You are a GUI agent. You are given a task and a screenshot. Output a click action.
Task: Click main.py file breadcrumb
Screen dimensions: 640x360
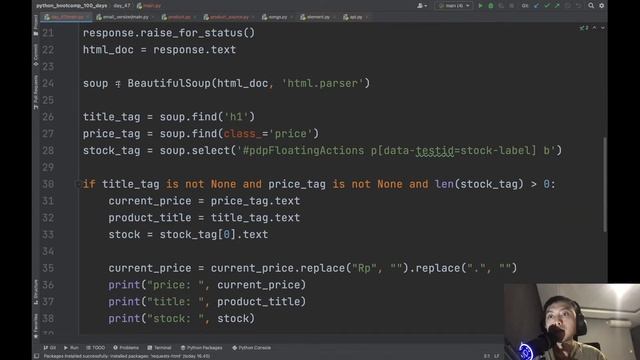[x=149, y=6]
